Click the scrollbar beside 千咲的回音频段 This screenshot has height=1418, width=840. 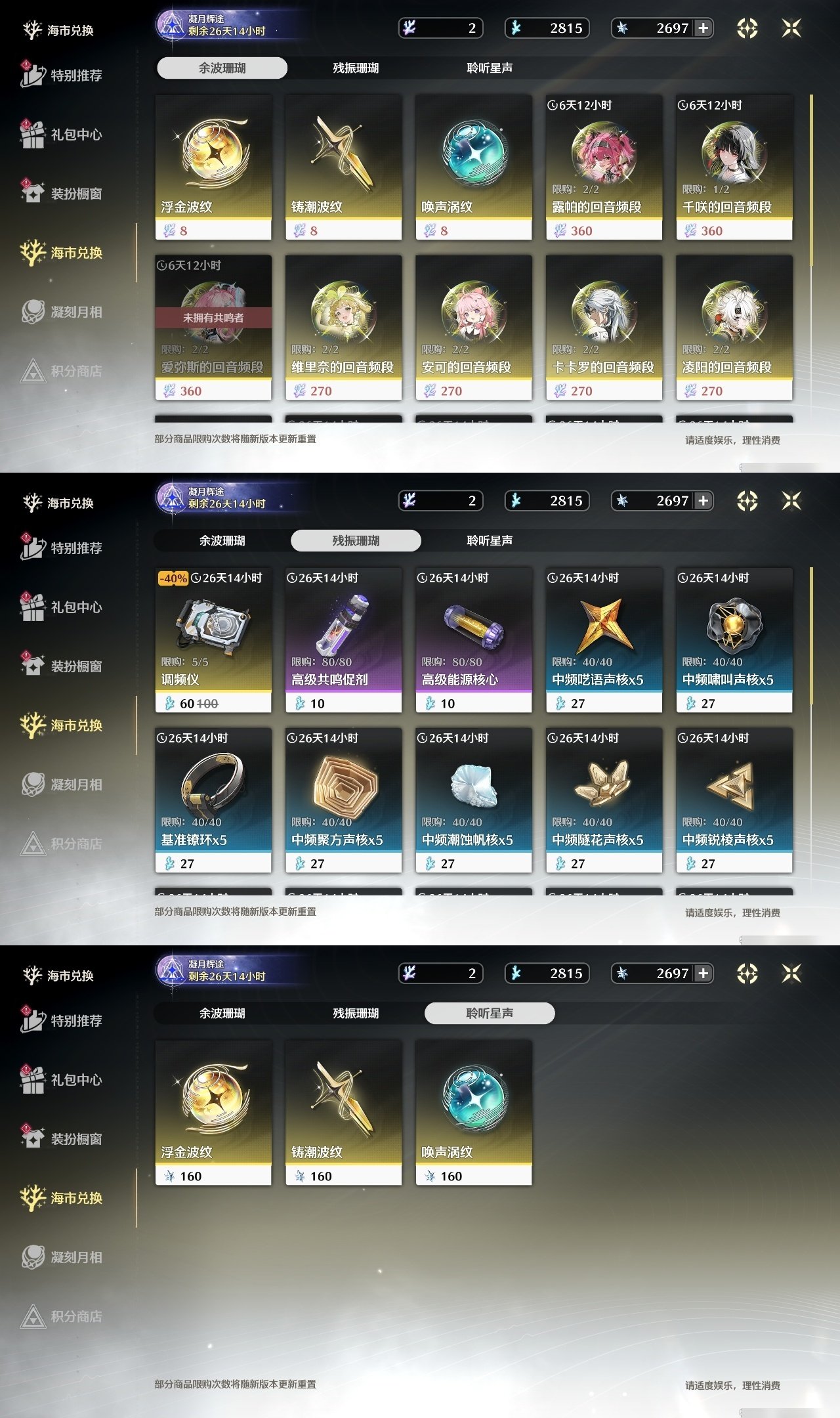tap(812, 181)
